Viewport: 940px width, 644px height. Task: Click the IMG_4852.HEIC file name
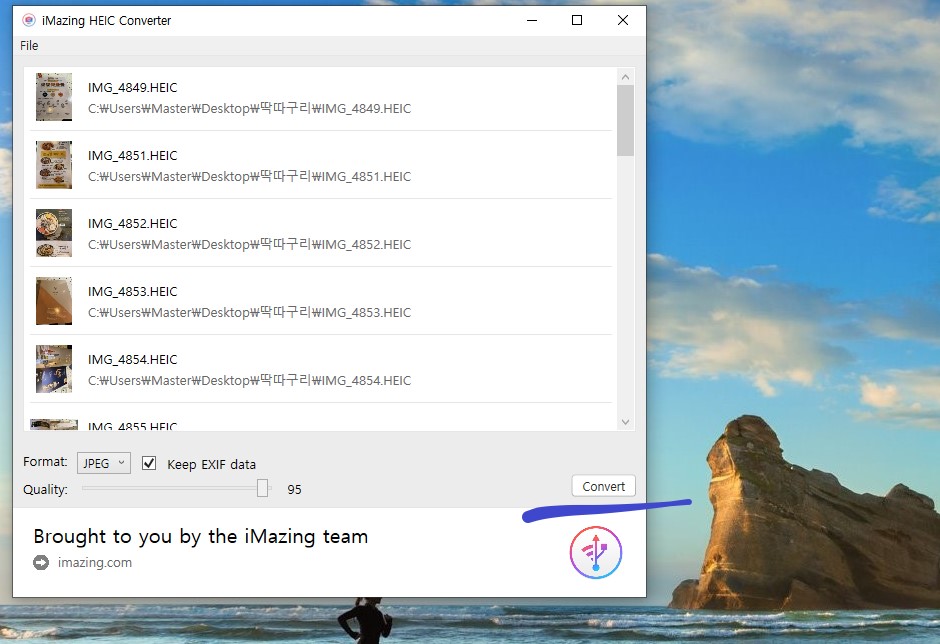click(132, 224)
